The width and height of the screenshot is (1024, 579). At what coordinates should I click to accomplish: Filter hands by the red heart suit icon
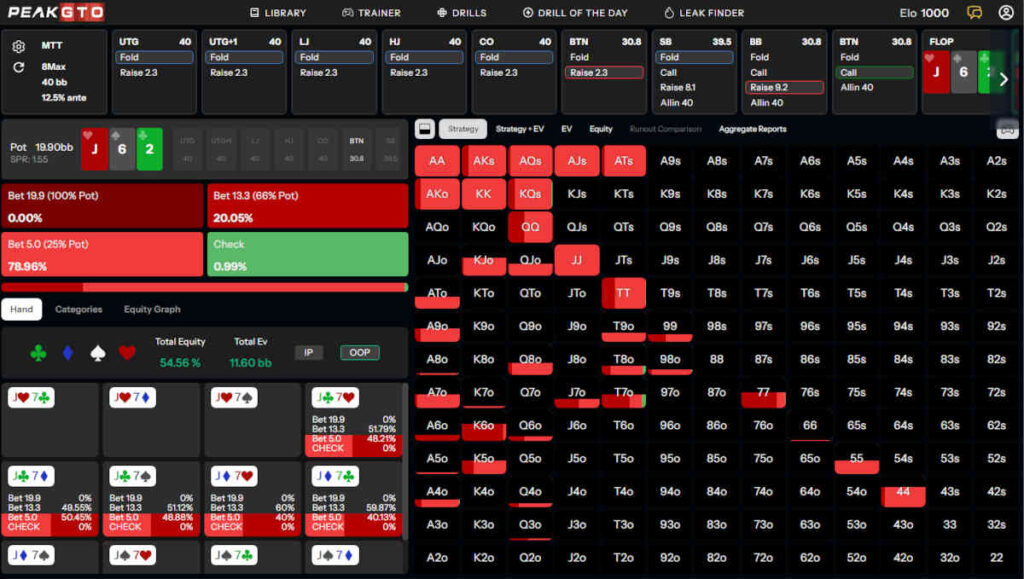click(x=127, y=352)
